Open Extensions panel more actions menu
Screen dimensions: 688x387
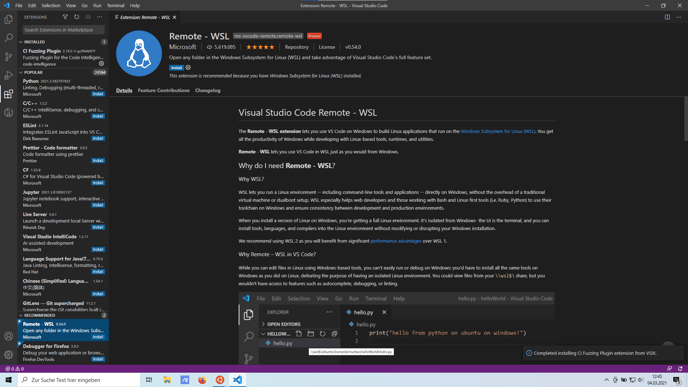pos(100,17)
